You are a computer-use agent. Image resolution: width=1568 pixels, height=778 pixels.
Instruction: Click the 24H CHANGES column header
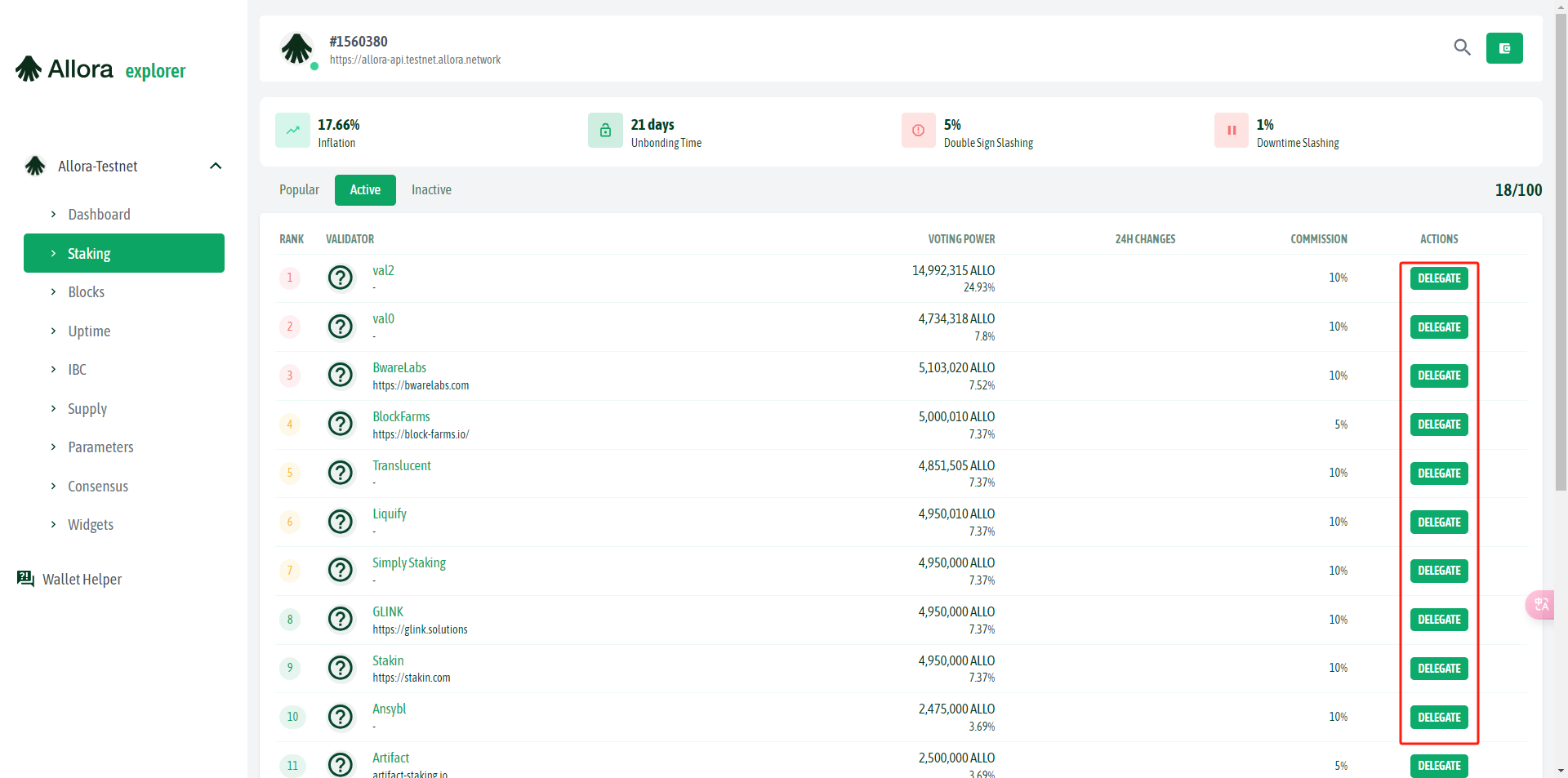[1145, 239]
